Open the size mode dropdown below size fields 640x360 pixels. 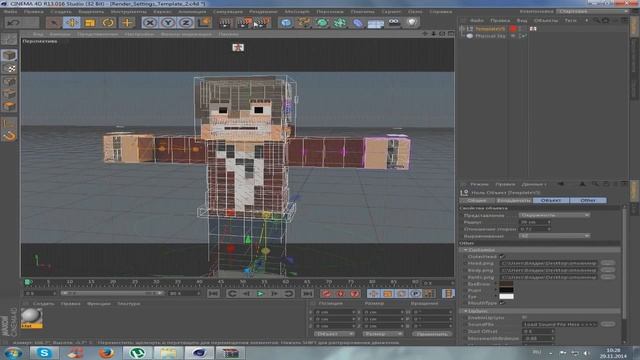click(382, 334)
